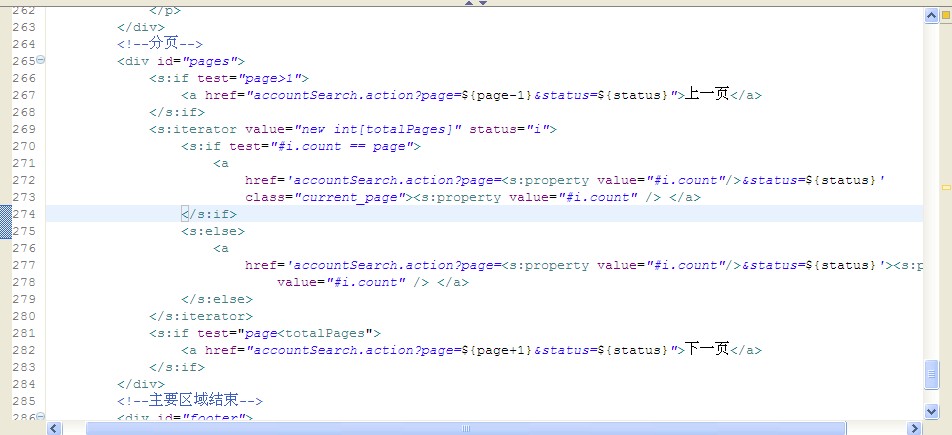Click line number 269 in the gutter
The height and width of the screenshot is (435, 952).
click(x=24, y=129)
